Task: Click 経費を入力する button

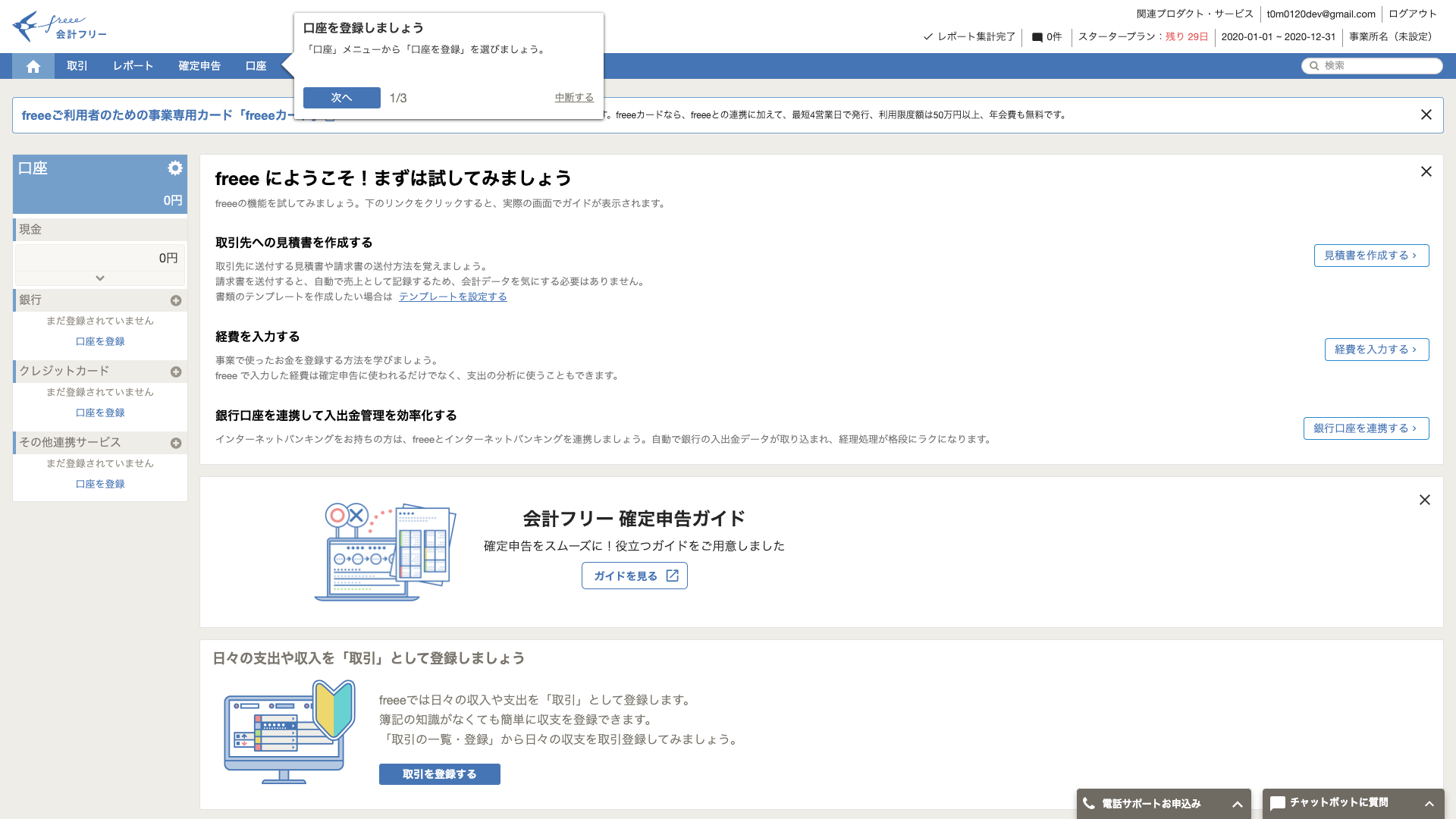Action: 1376,350
